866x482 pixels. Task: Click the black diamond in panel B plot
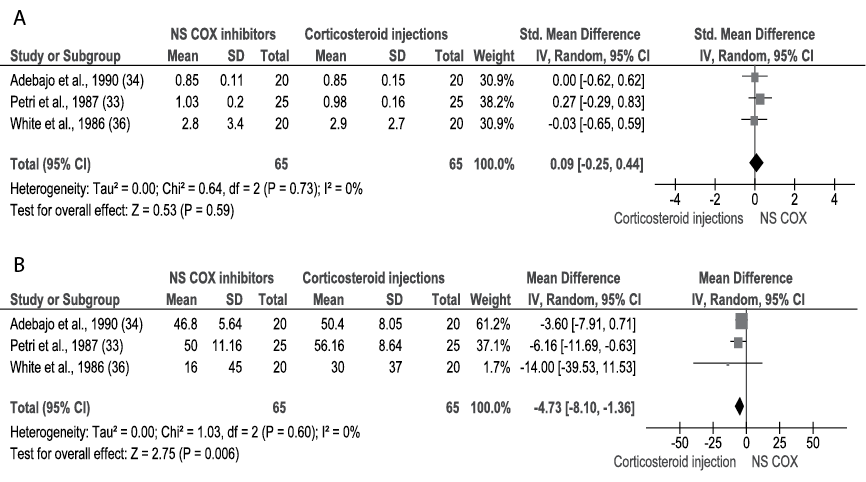[x=739, y=406]
